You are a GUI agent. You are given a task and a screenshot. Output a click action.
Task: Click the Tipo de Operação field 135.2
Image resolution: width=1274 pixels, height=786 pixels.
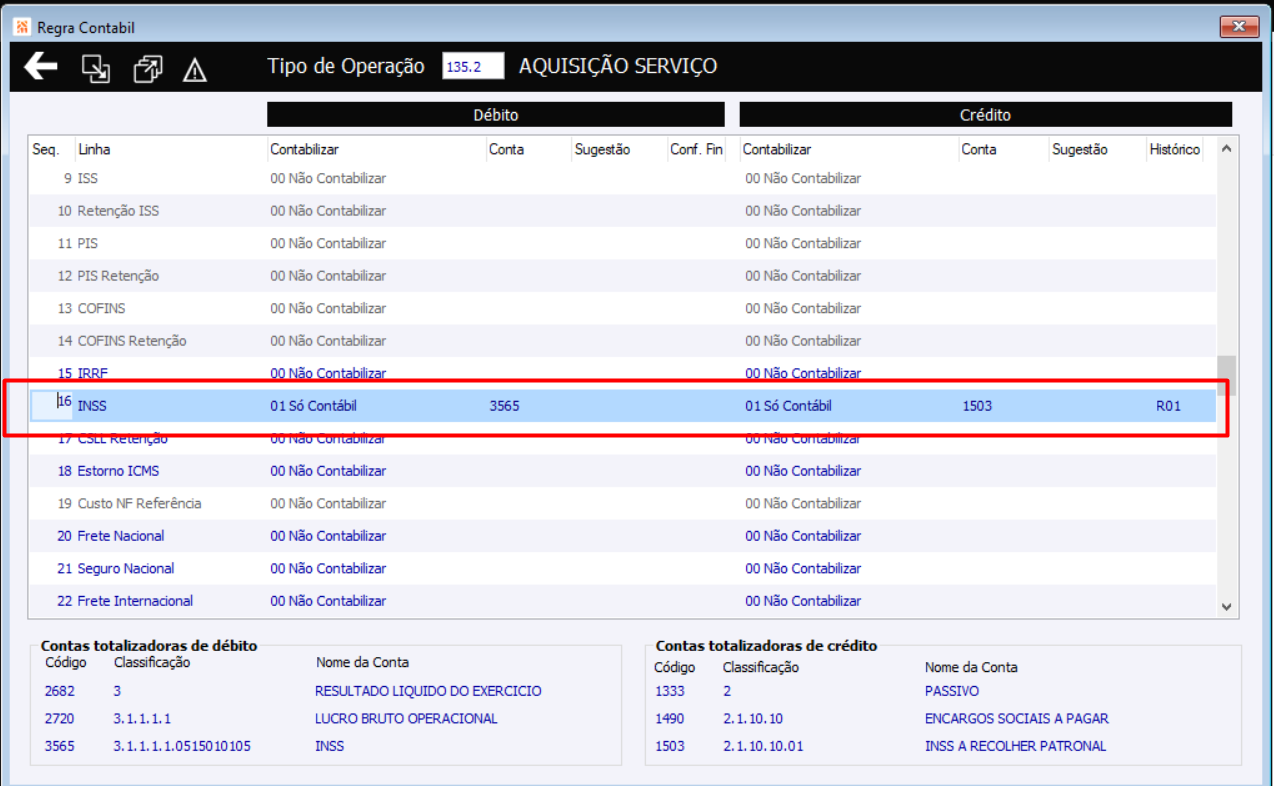(x=474, y=67)
